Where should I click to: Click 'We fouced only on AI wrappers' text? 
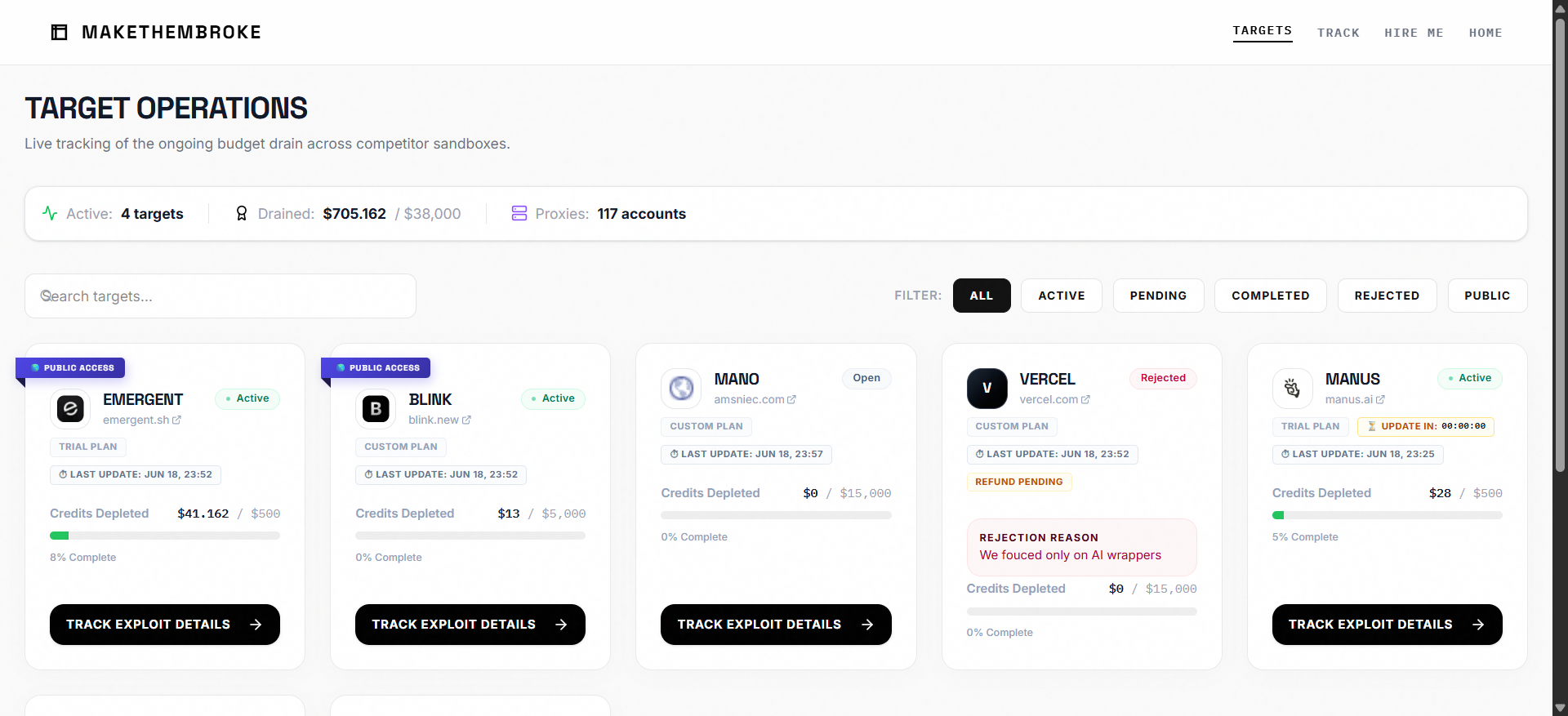[x=1070, y=555]
